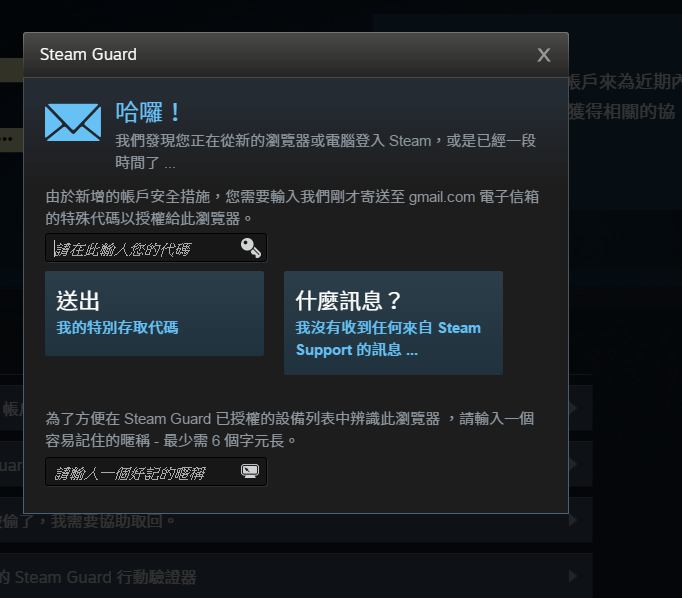Expand arrow on Steam Guard 行動驗證器 row
682x598 pixels.
pos(573,576)
